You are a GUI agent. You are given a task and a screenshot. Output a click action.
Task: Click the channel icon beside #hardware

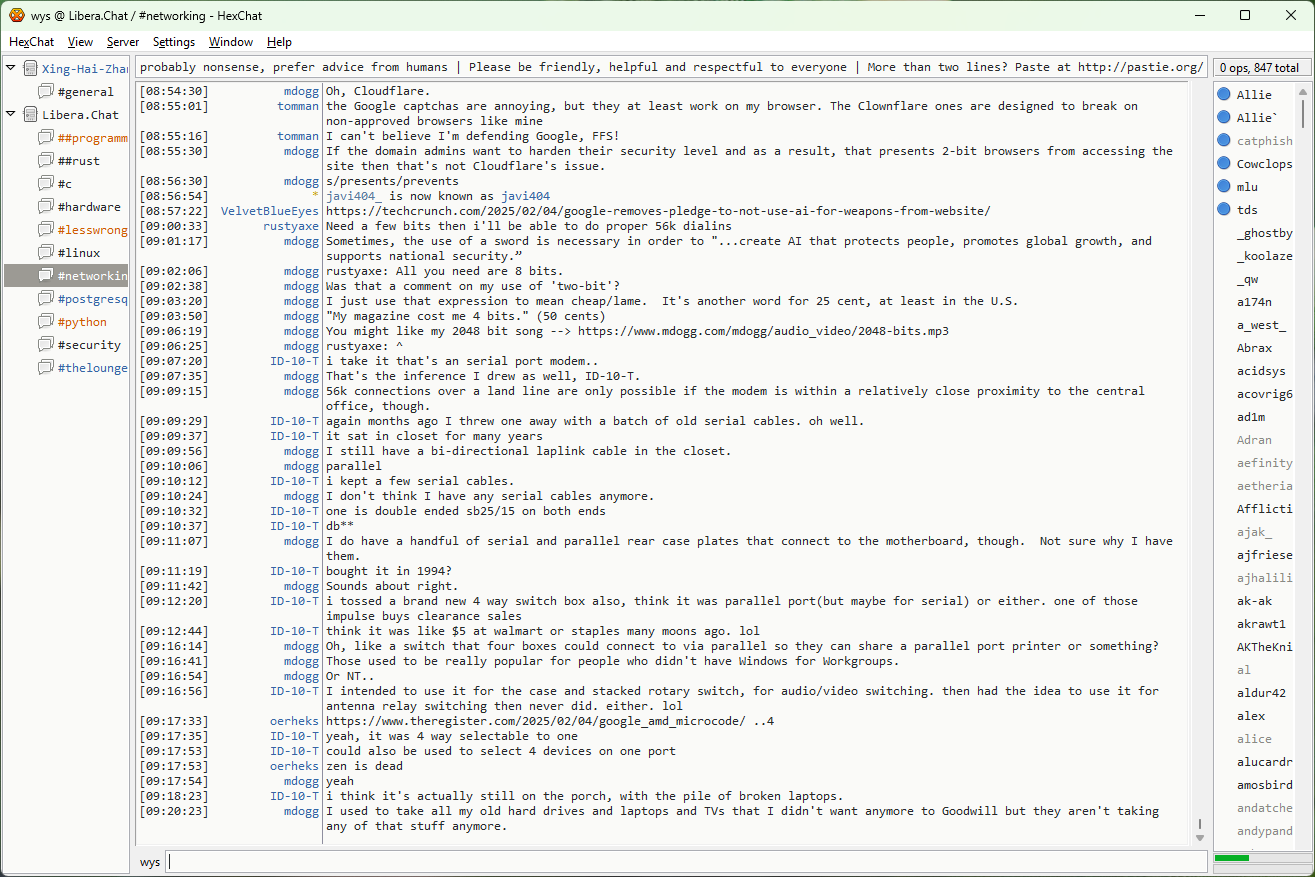click(x=46, y=207)
